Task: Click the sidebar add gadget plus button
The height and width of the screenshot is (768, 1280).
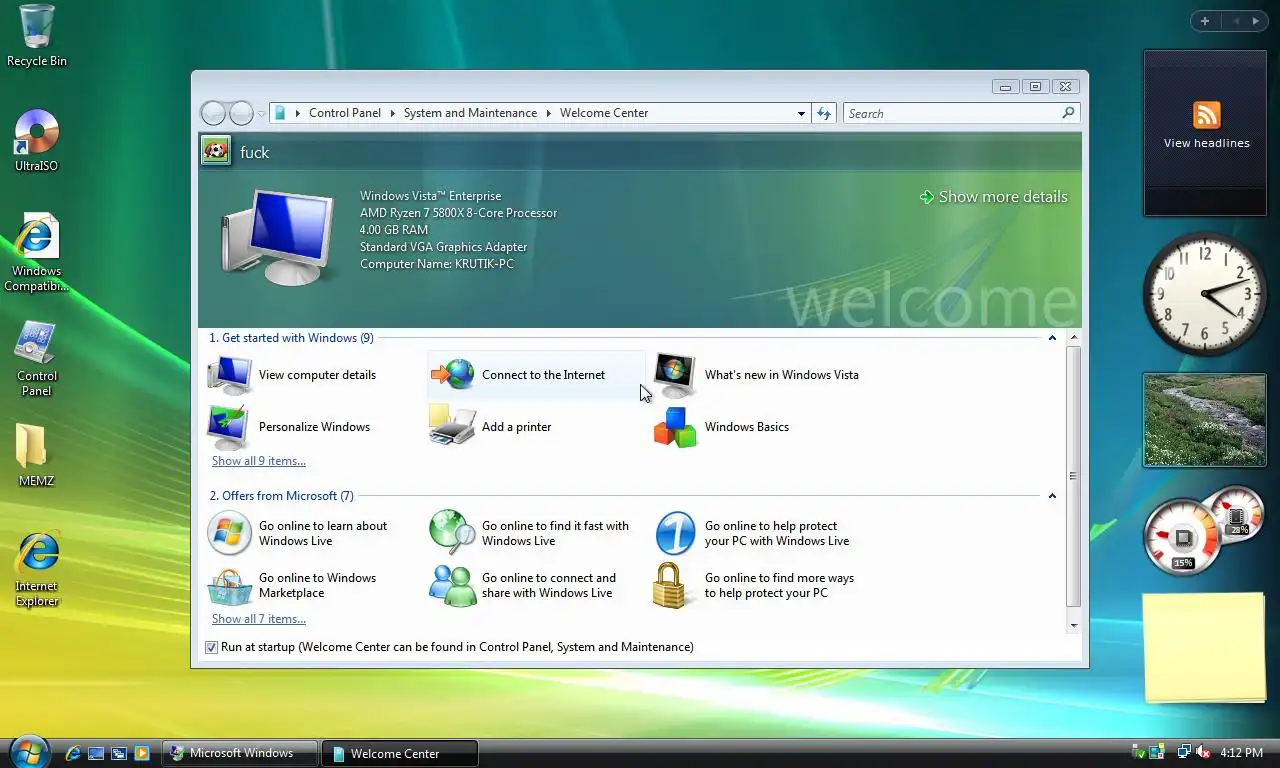Action: (x=1205, y=21)
